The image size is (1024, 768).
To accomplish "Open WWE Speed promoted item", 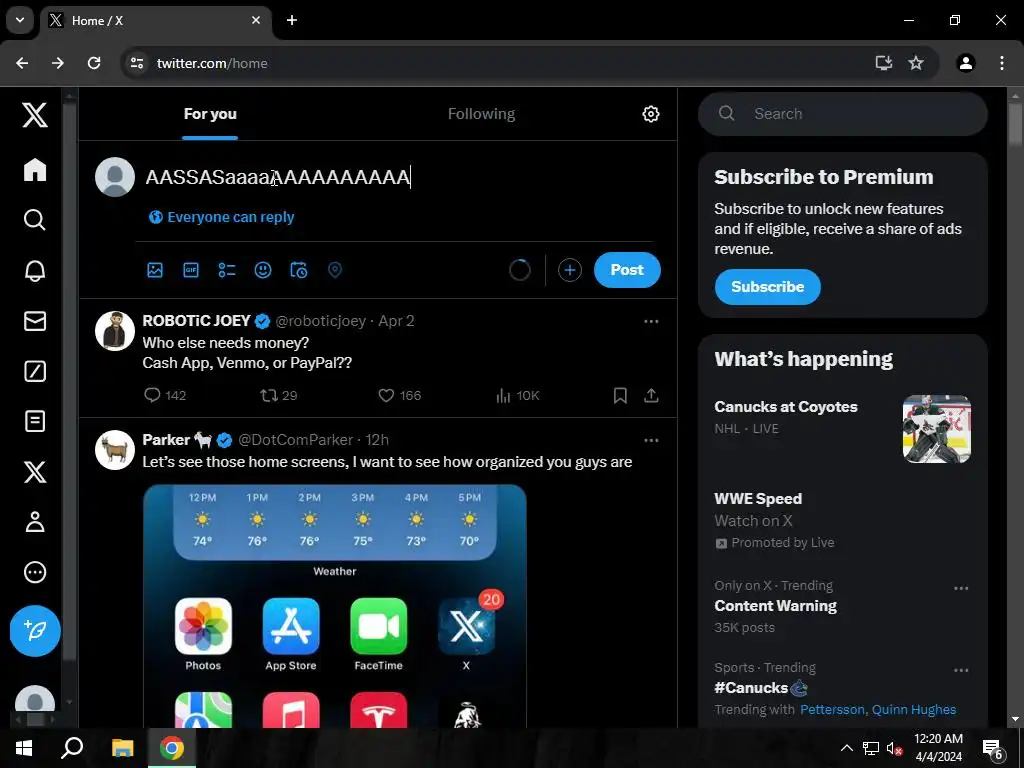I will (x=758, y=499).
